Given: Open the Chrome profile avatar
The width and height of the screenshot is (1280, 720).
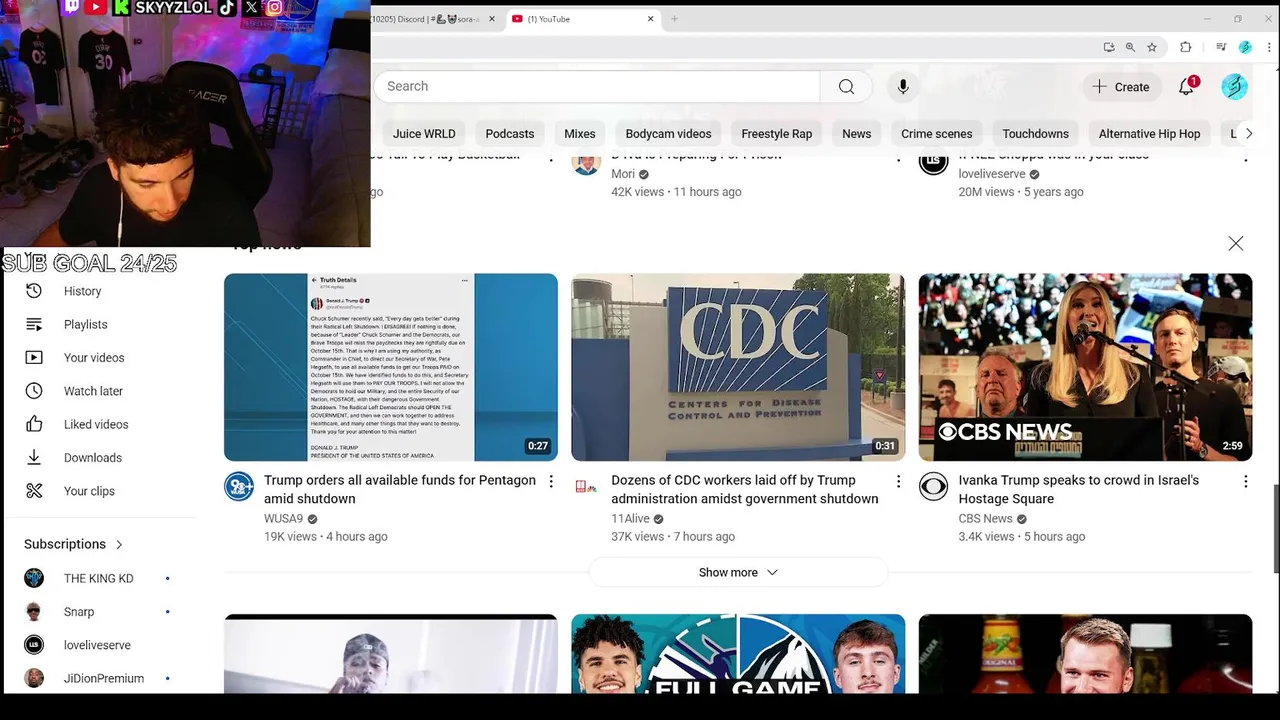Looking at the screenshot, I should pos(1245,47).
